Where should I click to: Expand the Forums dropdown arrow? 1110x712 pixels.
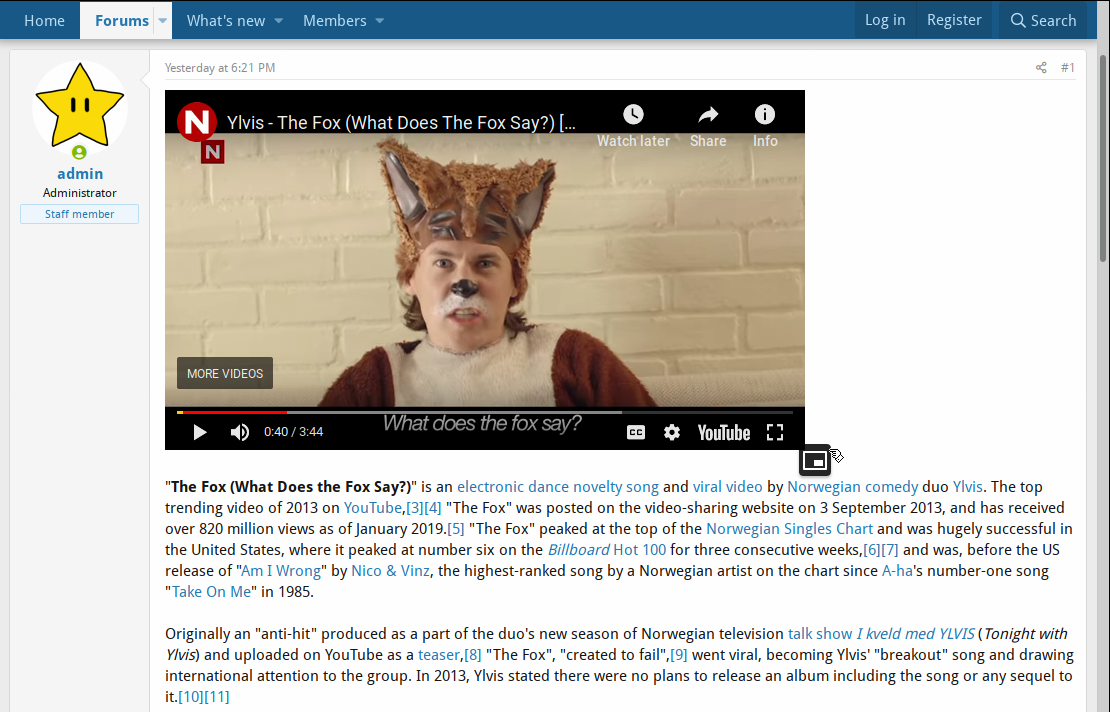tap(163, 21)
